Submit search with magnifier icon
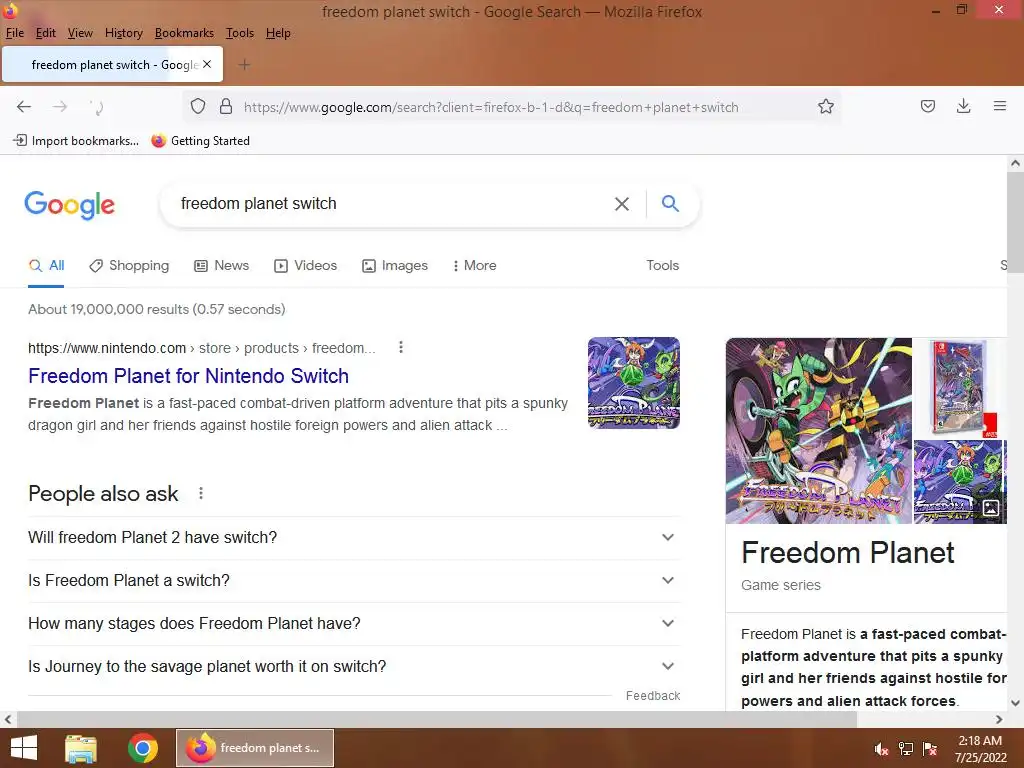 [670, 203]
